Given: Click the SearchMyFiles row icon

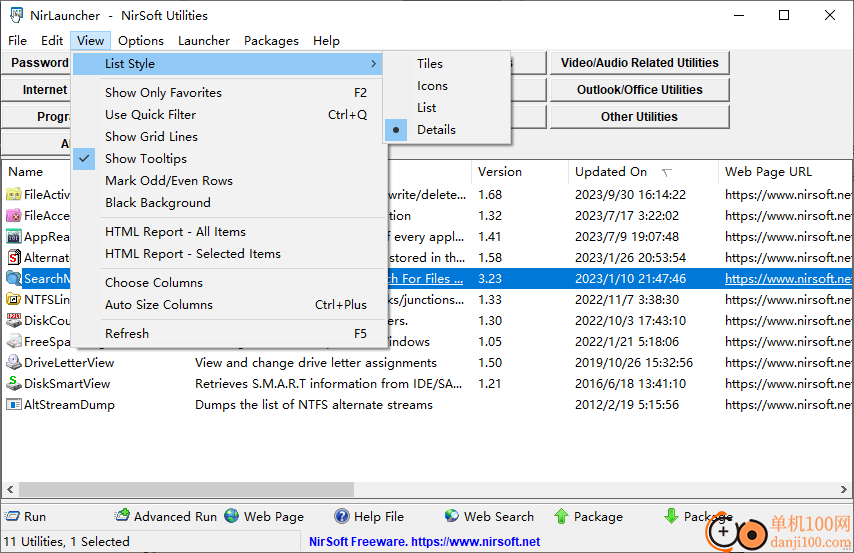Looking at the screenshot, I should (x=14, y=278).
